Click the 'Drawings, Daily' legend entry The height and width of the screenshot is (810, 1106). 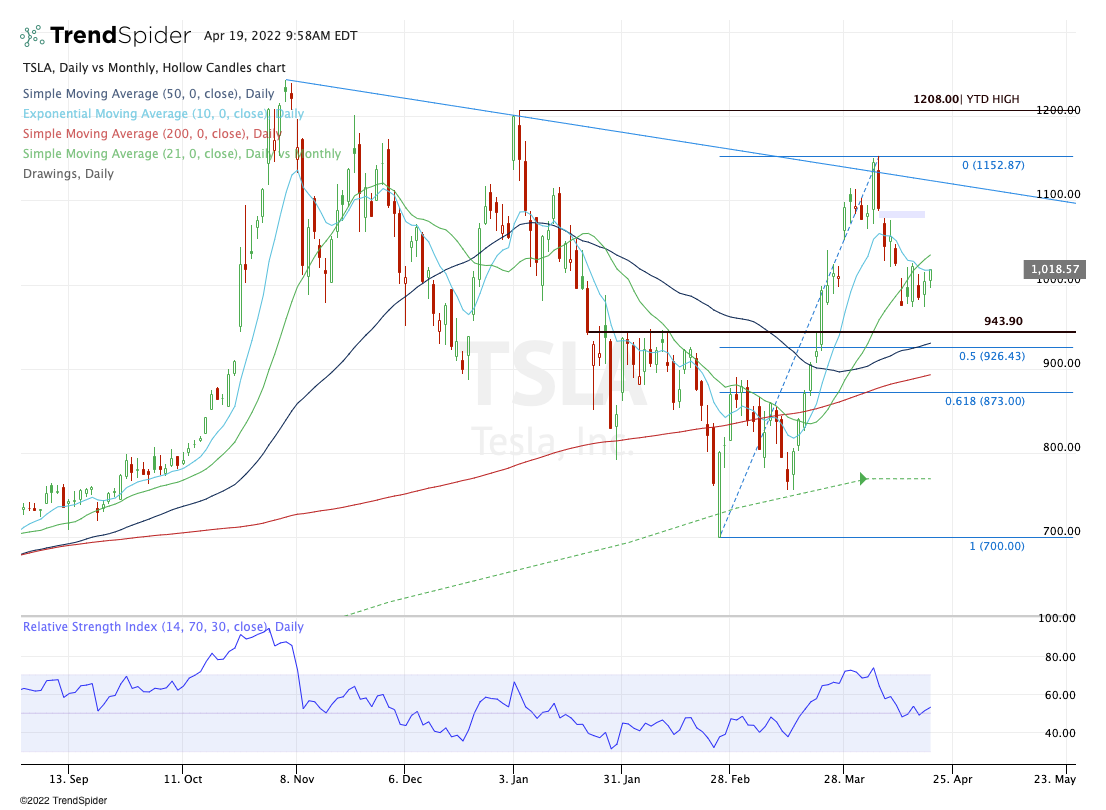point(68,174)
